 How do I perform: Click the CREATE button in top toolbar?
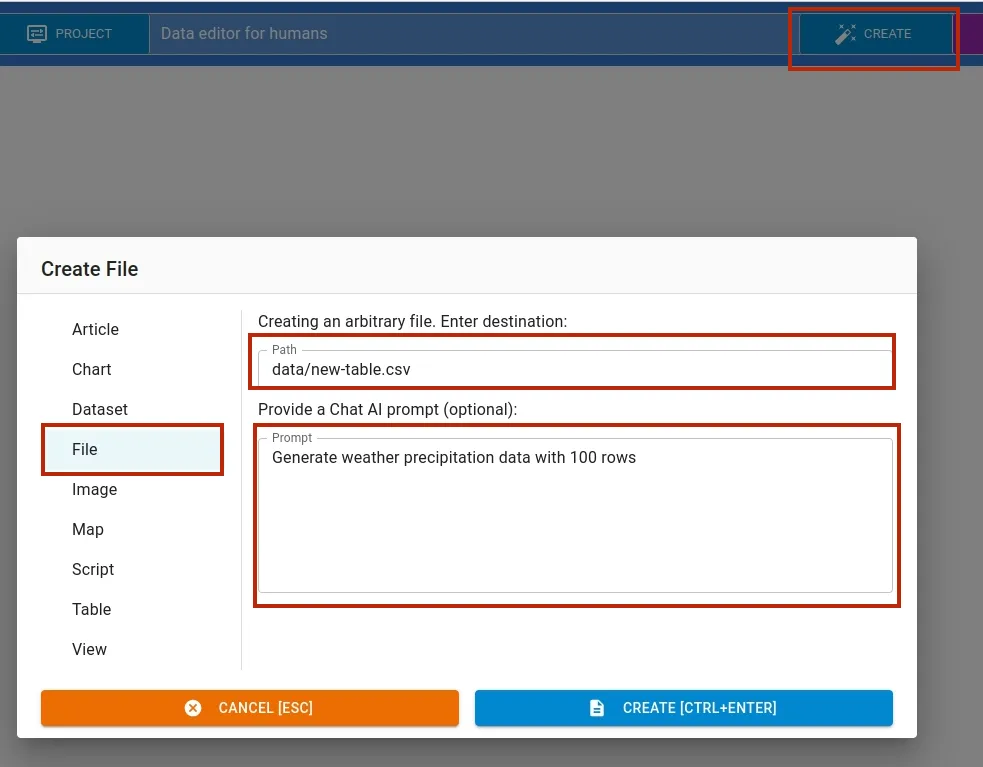tap(875, 34)
